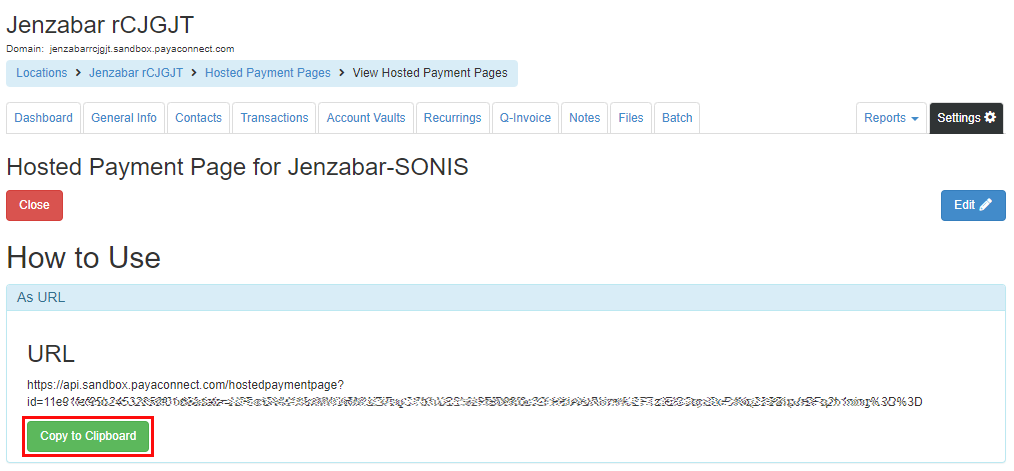Open the Settings gear tab
This screenshot has height=471, width=1014.
click(x=966, y=118)
